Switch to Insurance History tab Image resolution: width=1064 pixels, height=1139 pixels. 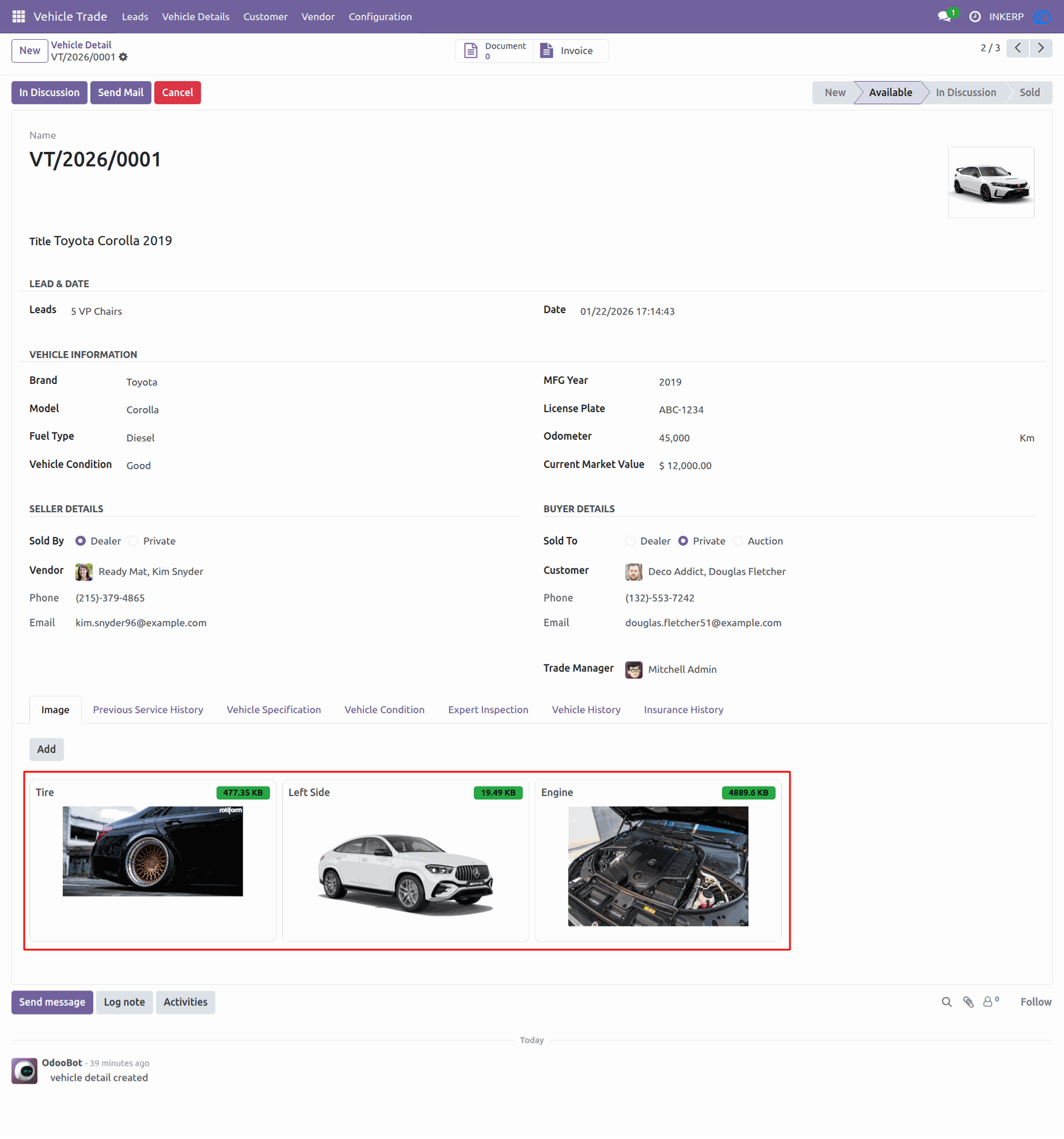(x=683, y=710)
